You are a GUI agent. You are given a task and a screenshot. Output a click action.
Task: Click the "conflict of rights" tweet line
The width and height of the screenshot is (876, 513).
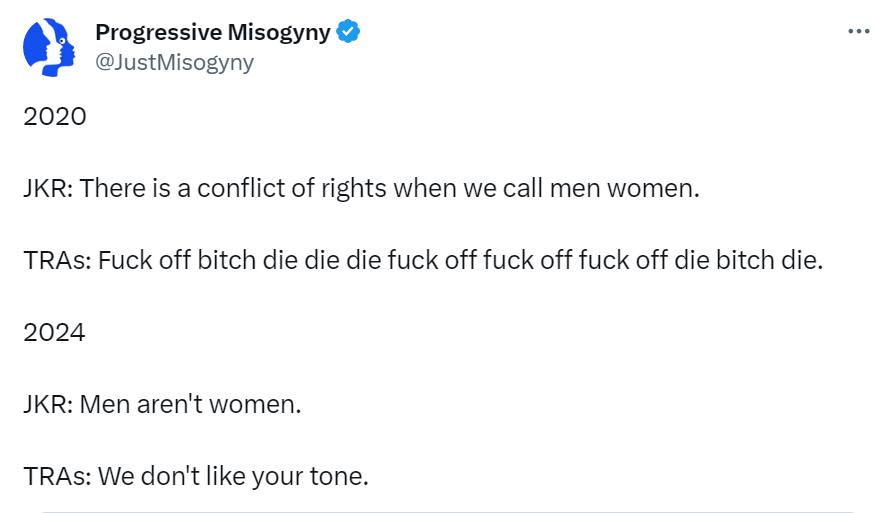tap(361, 189)
